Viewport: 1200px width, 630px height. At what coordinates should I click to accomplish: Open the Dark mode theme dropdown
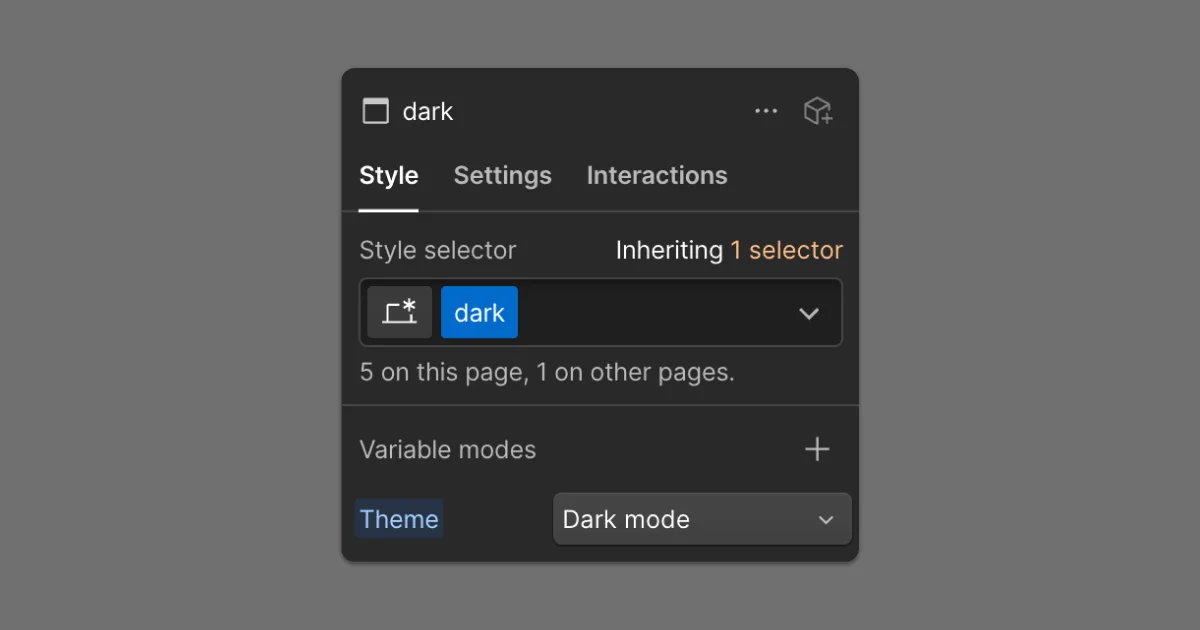(x=701, y=519)
